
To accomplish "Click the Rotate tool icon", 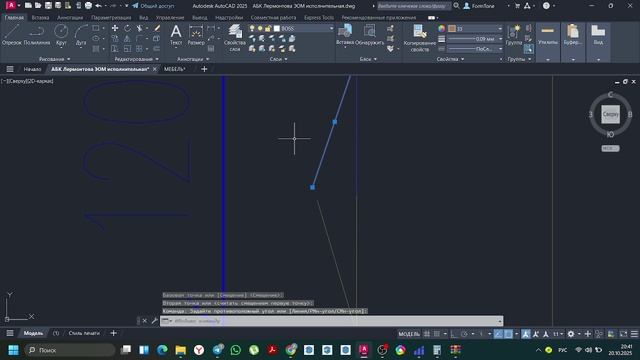I will pyautogui.click(x=127, y=28).
